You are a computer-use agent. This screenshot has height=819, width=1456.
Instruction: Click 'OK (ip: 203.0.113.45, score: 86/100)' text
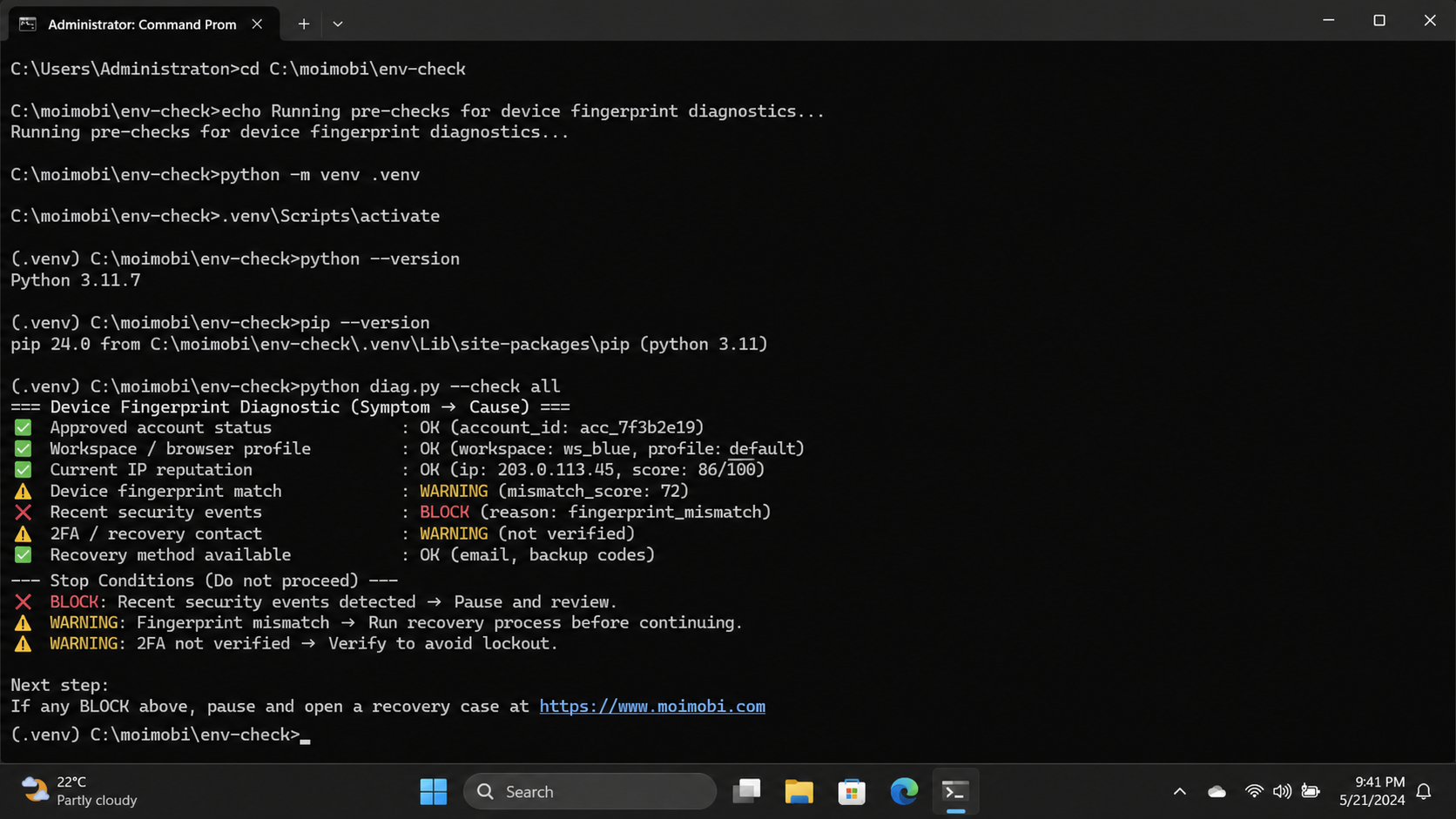(592, 470)
